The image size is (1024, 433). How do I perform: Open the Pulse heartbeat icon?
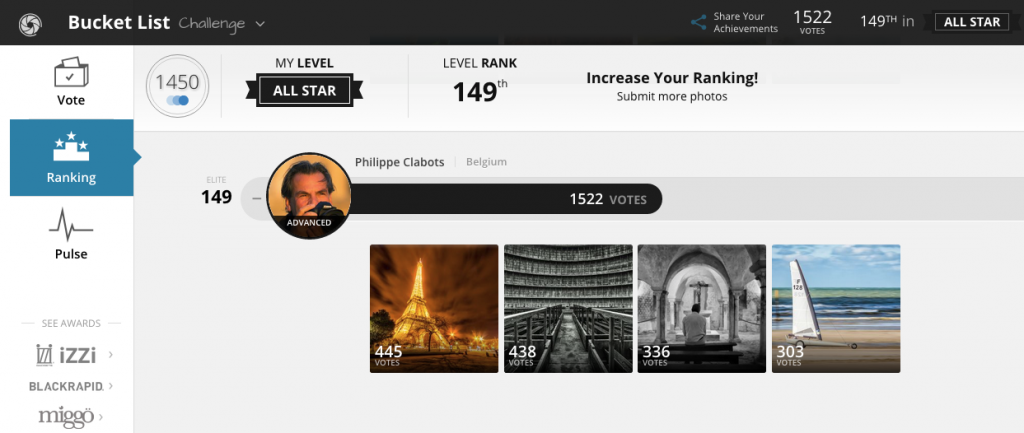71,225
